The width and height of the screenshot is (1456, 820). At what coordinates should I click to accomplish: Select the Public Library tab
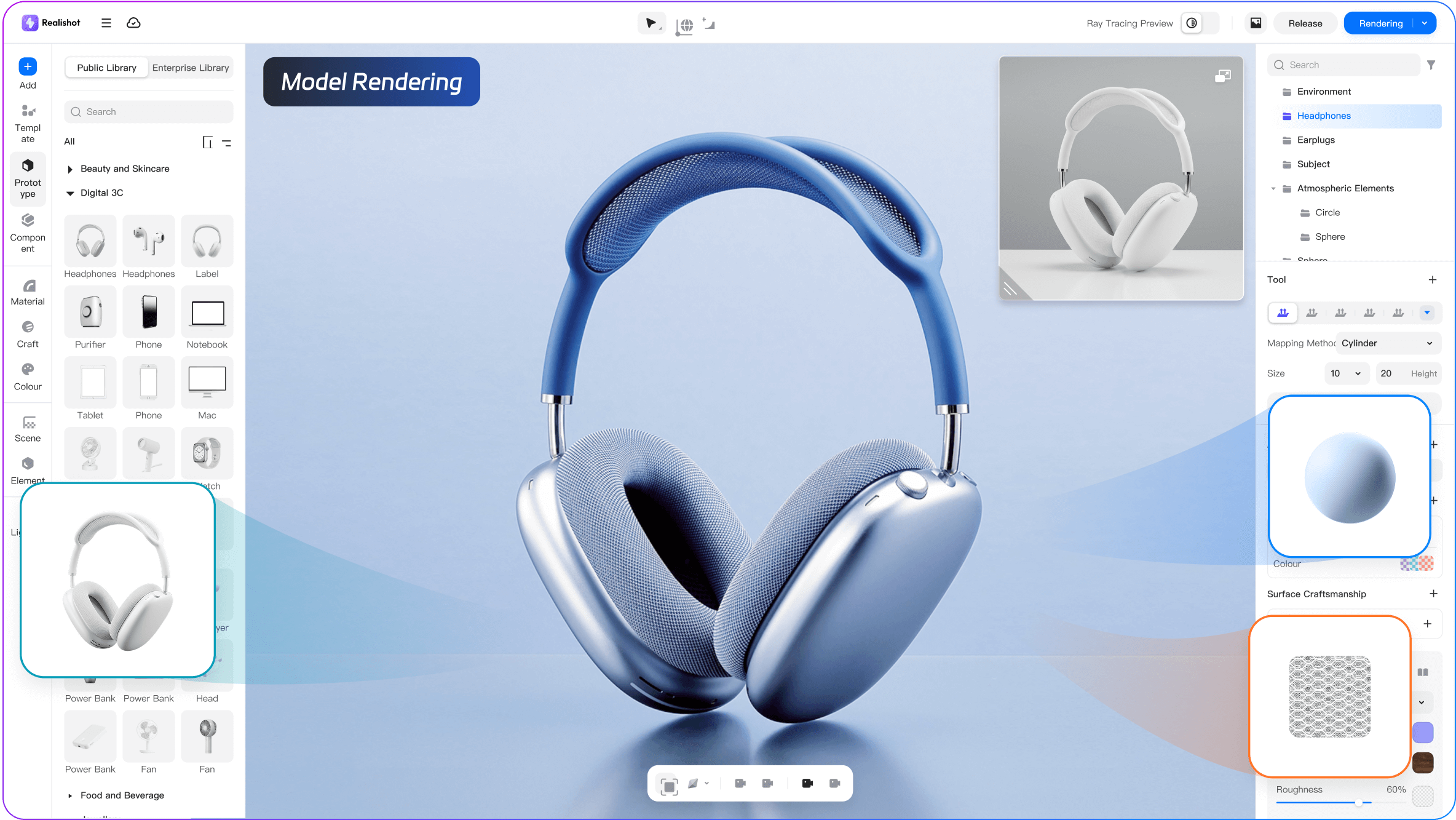pyautogui.click(x=106, y=68)
